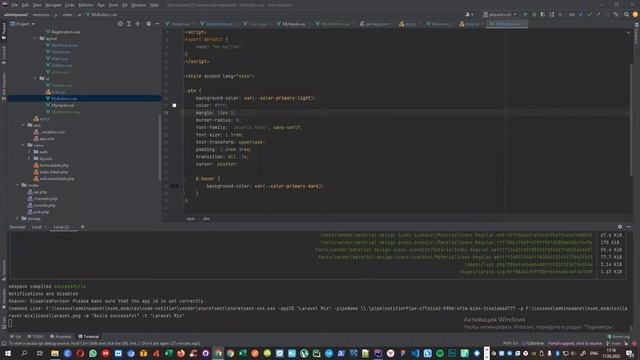The width and height of the screenshot is (640, 360).
Task: Open Windows Start button
Action: [7, 353]
